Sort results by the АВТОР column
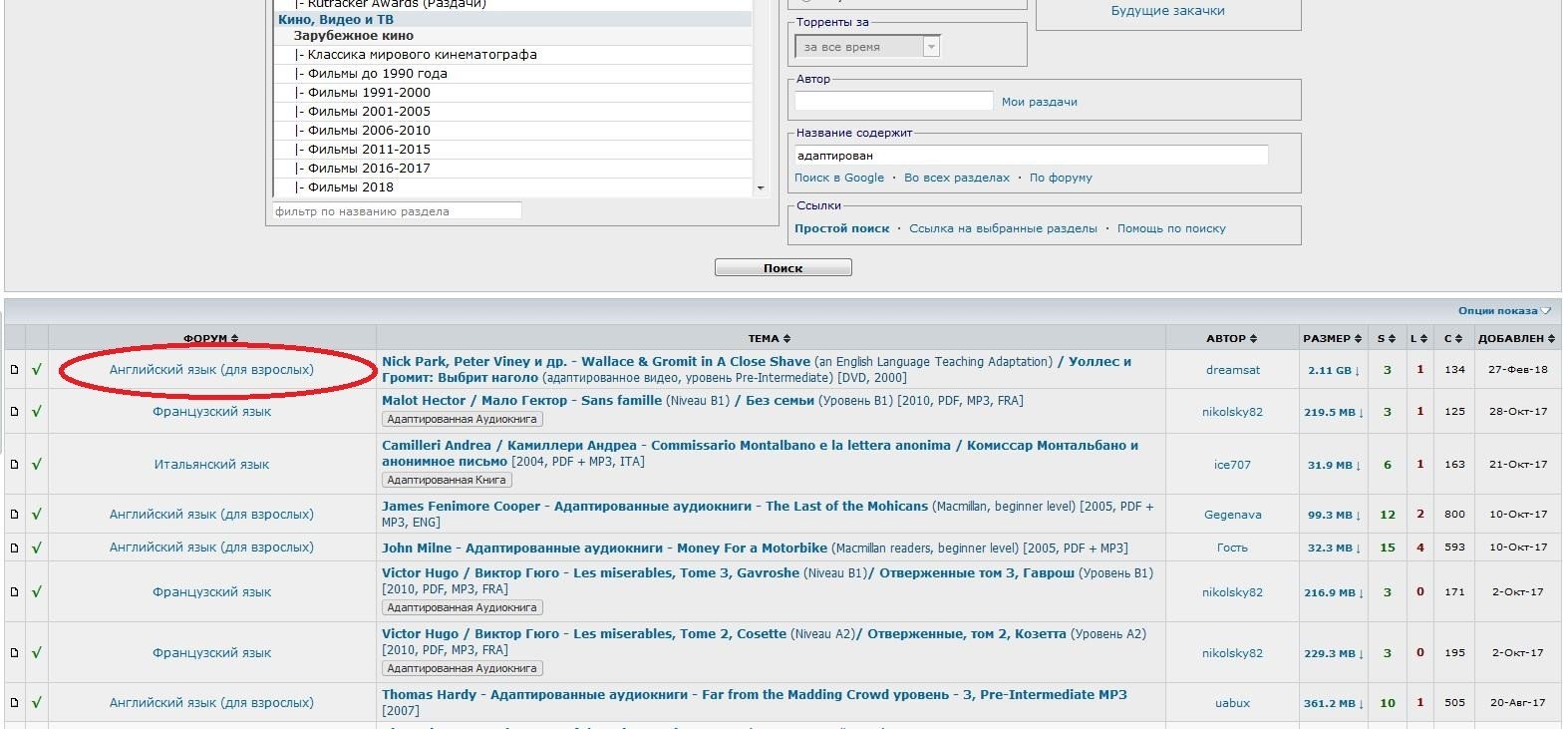Viewport: 1568px width, 729px height. (1231, 339)
